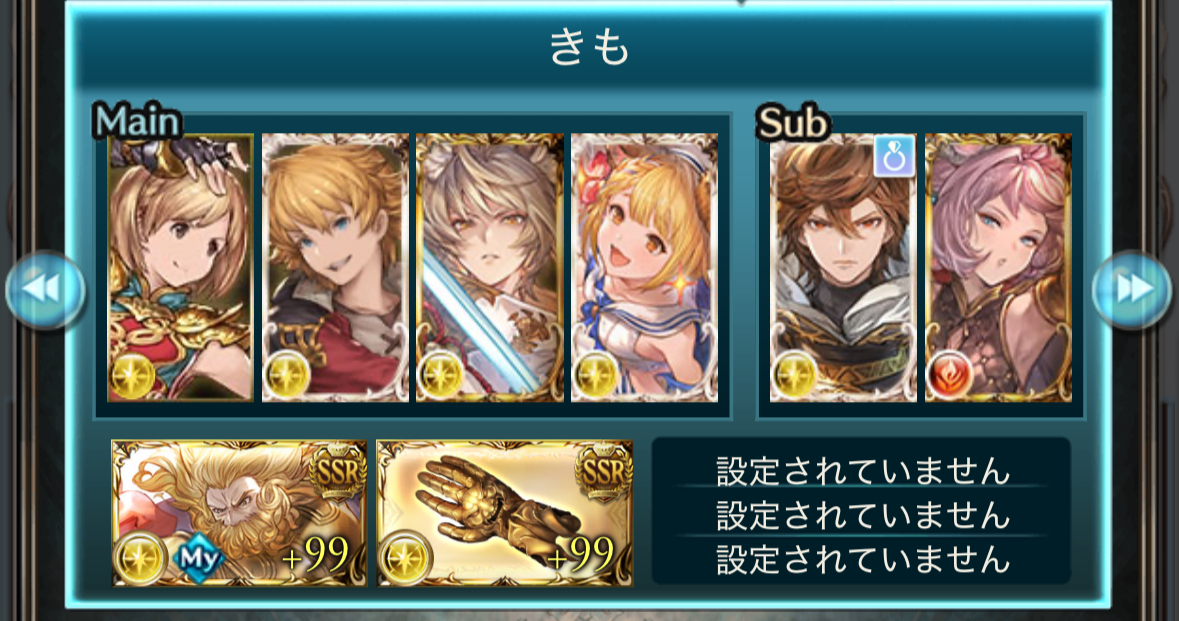Click the ring icon on brown-haired character

[894, 156]
